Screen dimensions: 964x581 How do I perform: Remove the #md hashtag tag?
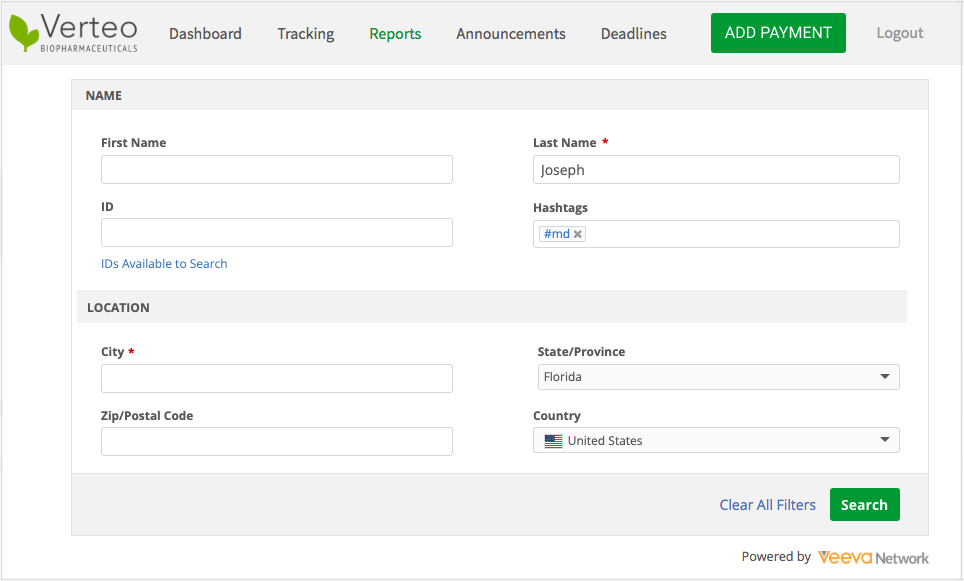pos(578,234)
